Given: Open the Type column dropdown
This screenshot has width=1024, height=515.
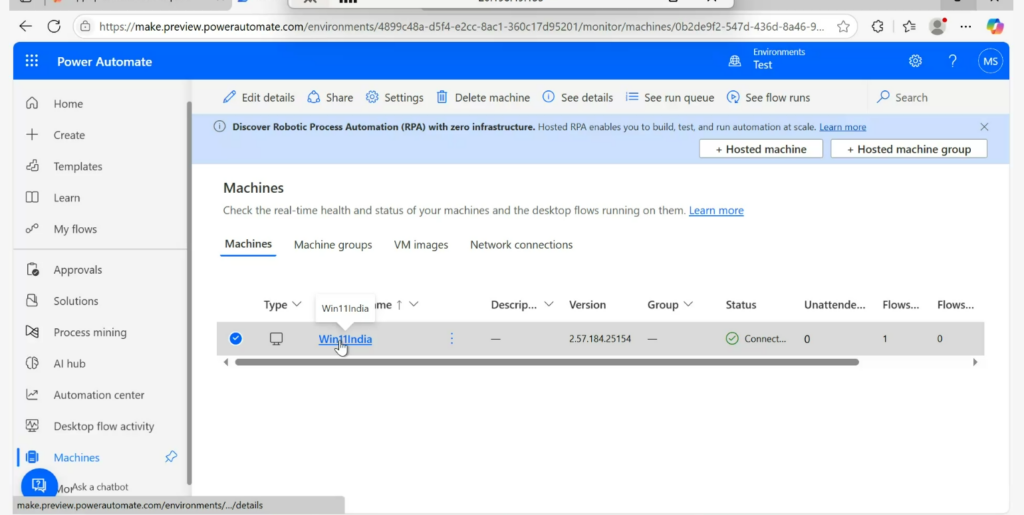Looking at the screenshot, I should pyautogui.click(x=296, y=304).
